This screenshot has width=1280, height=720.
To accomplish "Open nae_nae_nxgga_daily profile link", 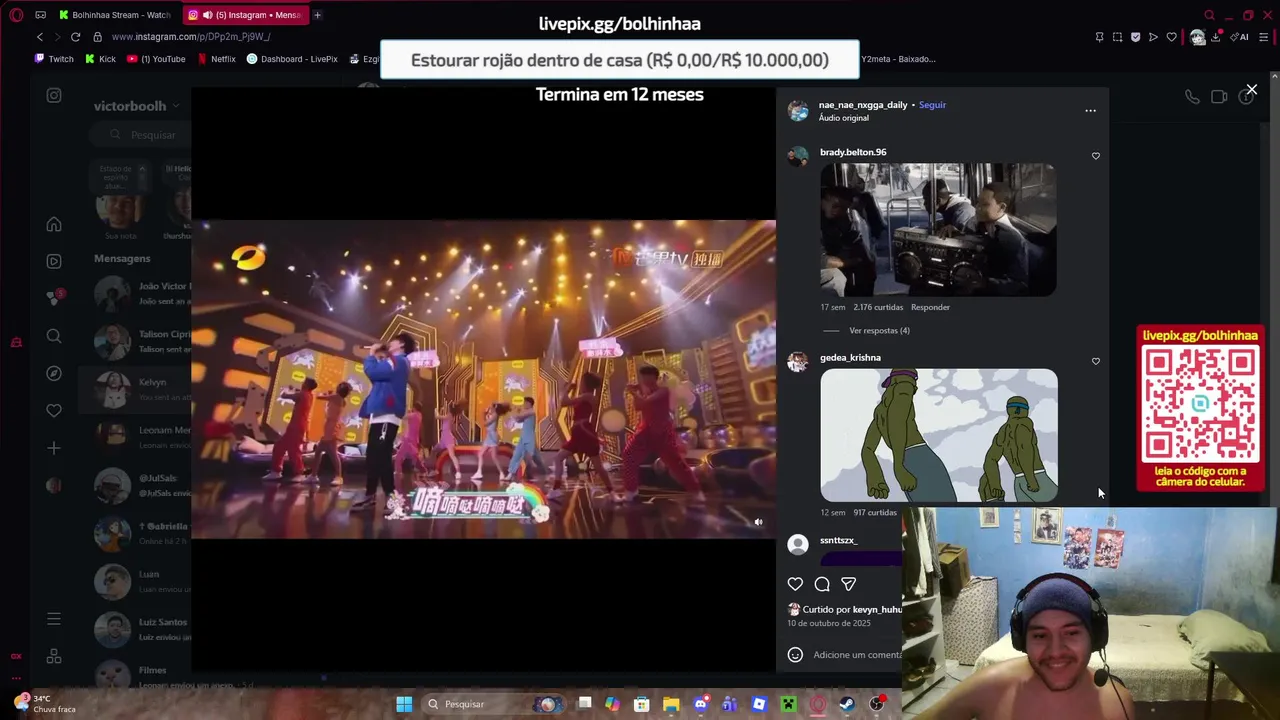I will point(863,105).
